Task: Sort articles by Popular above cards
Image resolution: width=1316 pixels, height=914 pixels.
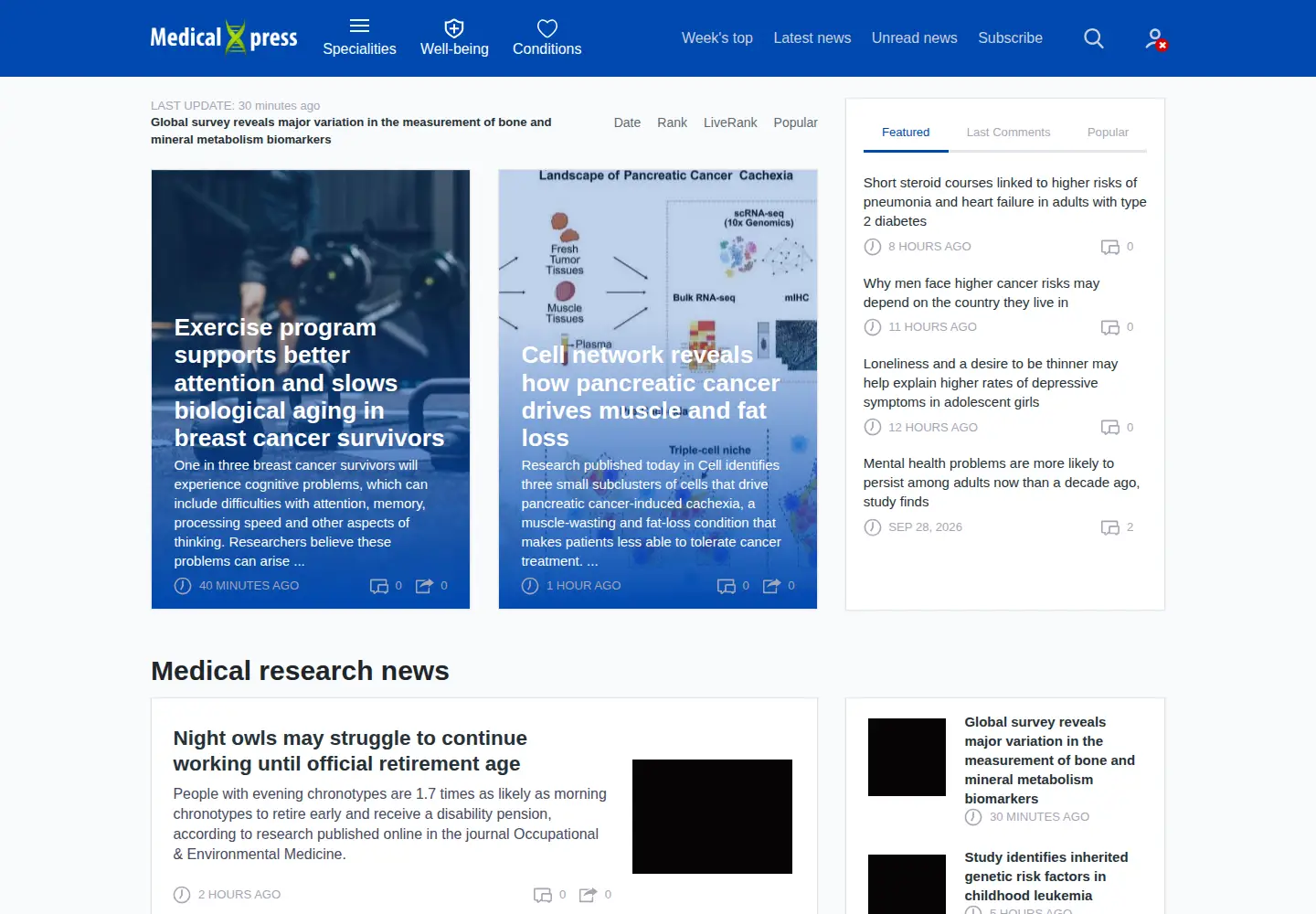Action: [795, 122]
